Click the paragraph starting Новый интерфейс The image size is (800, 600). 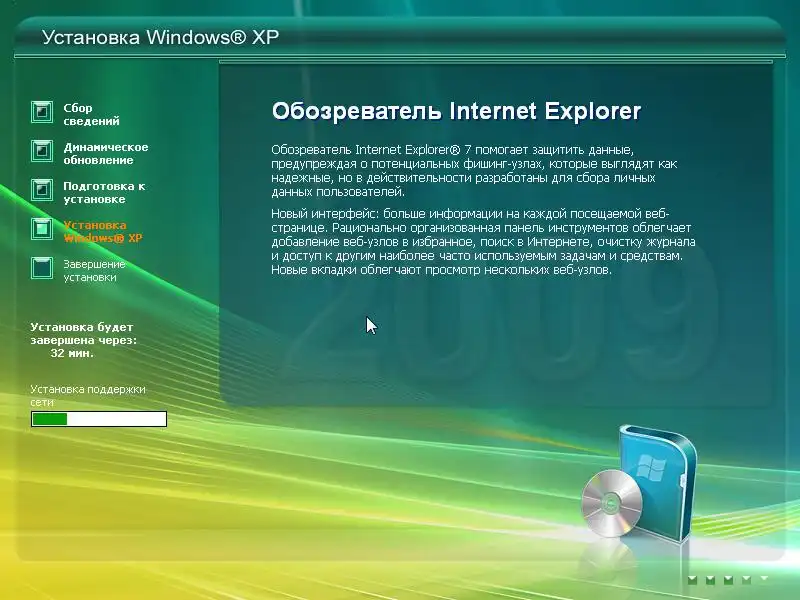(x=483, y=242)
